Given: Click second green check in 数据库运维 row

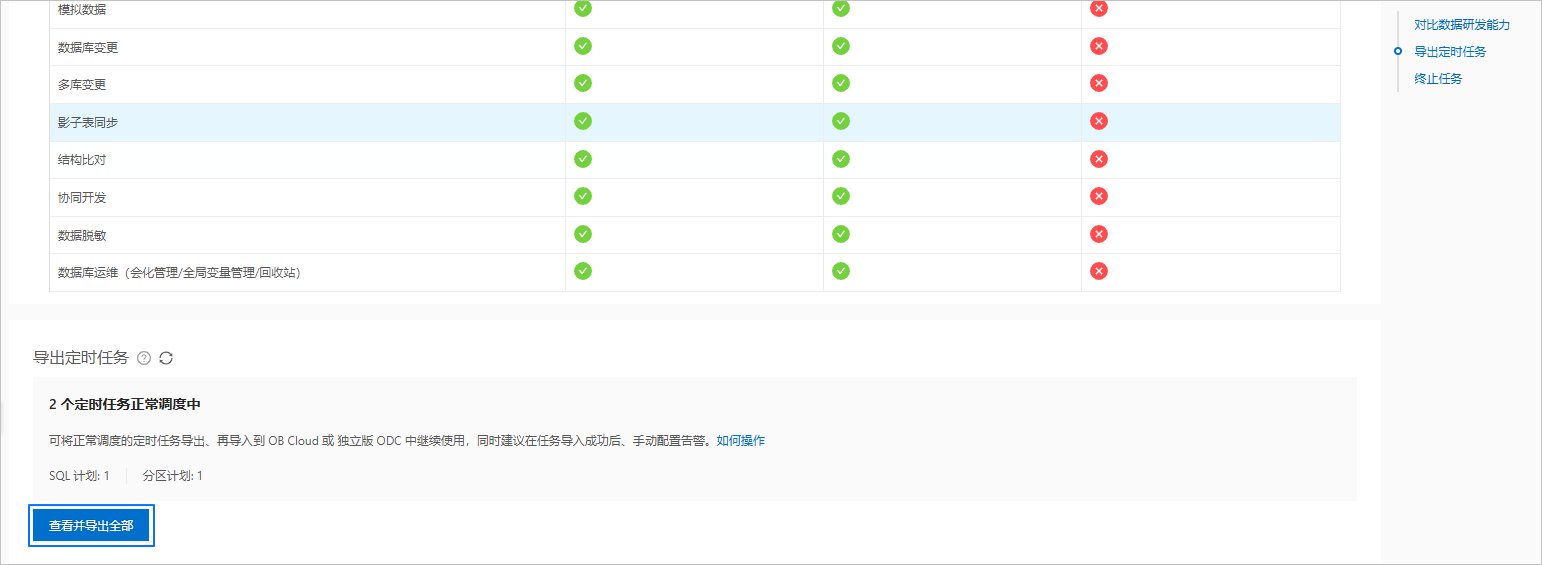Looking at the screenshot, I should [841, 271].
